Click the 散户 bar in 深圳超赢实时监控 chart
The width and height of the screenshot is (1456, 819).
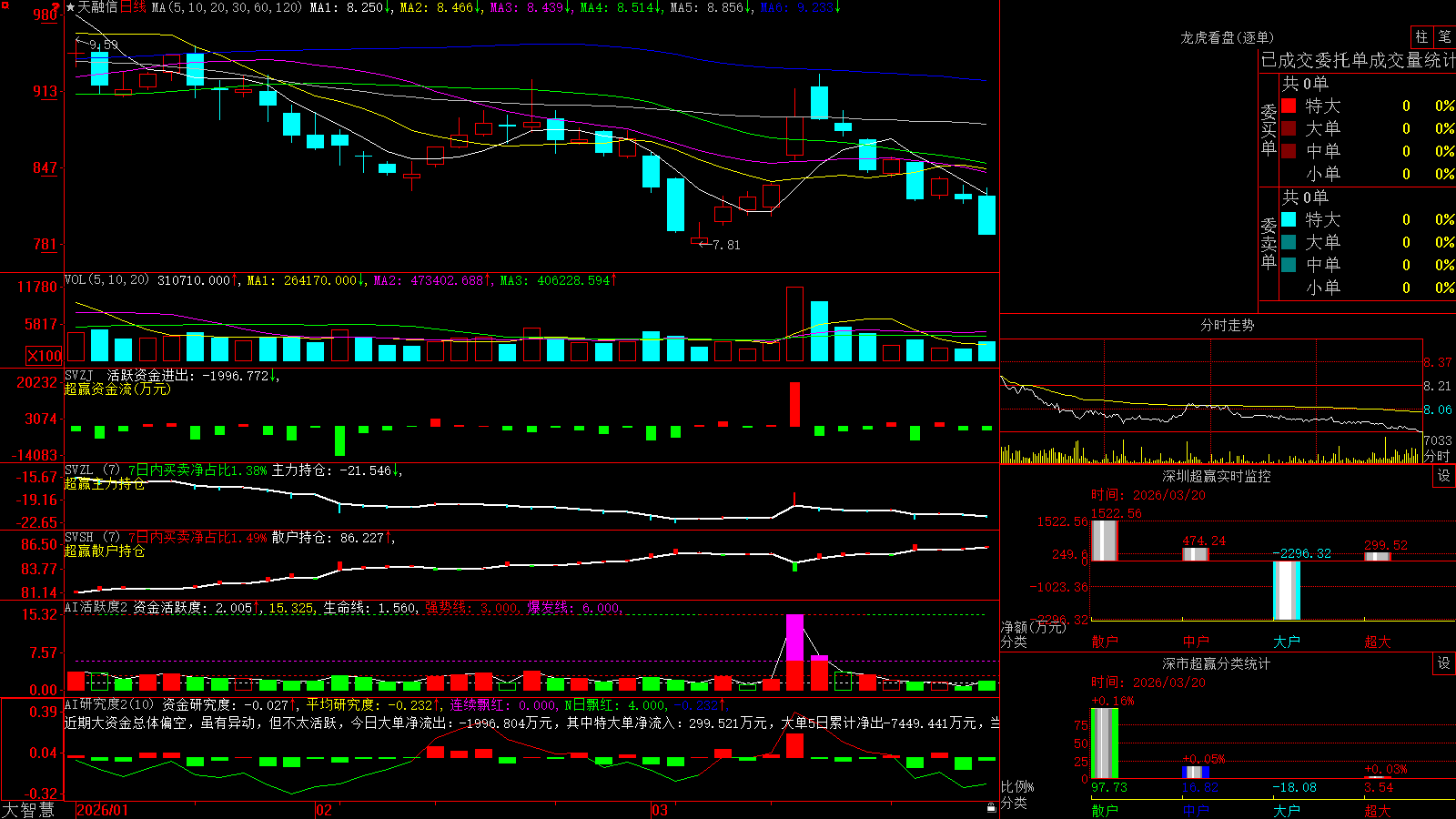point(1104,541)
